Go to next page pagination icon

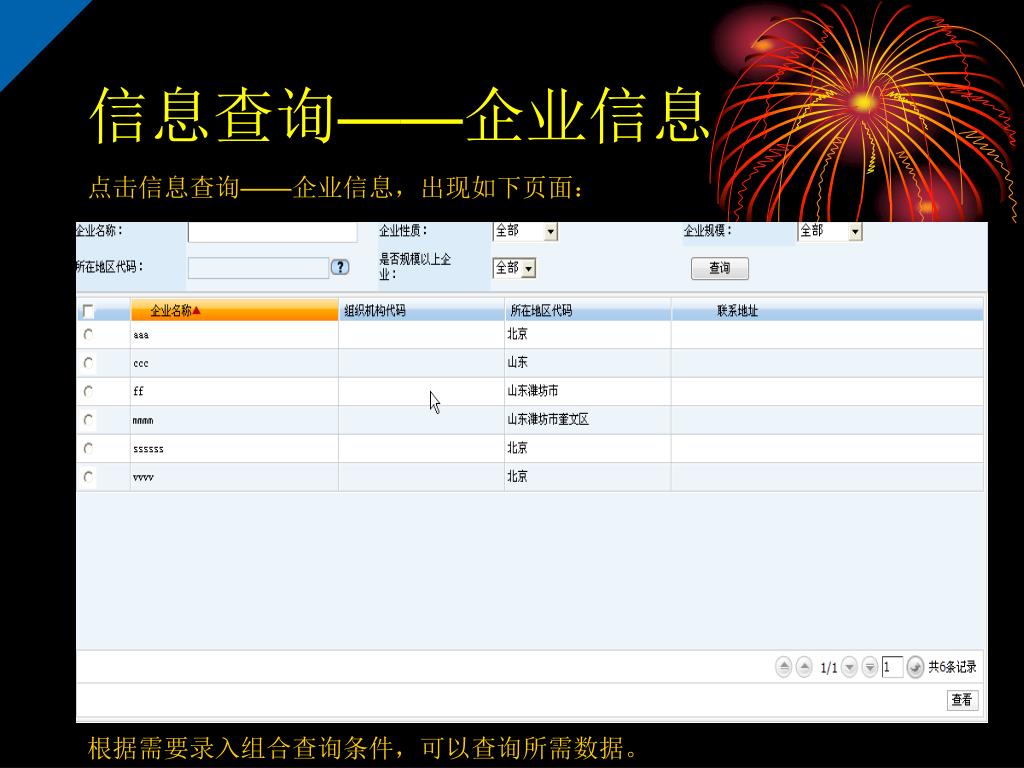[x=849, y=667]
